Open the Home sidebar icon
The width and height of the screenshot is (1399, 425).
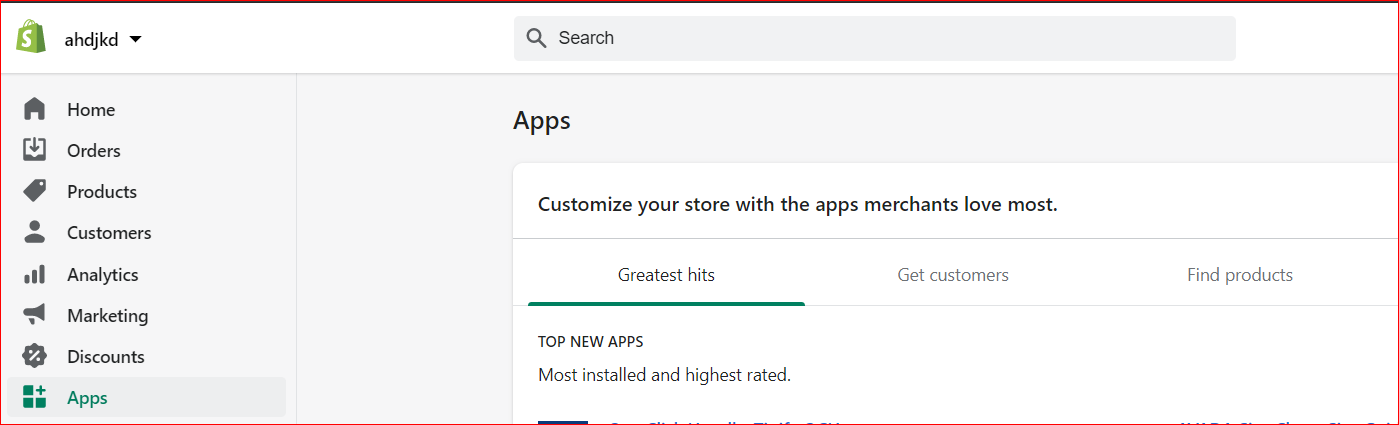[35, 109]
